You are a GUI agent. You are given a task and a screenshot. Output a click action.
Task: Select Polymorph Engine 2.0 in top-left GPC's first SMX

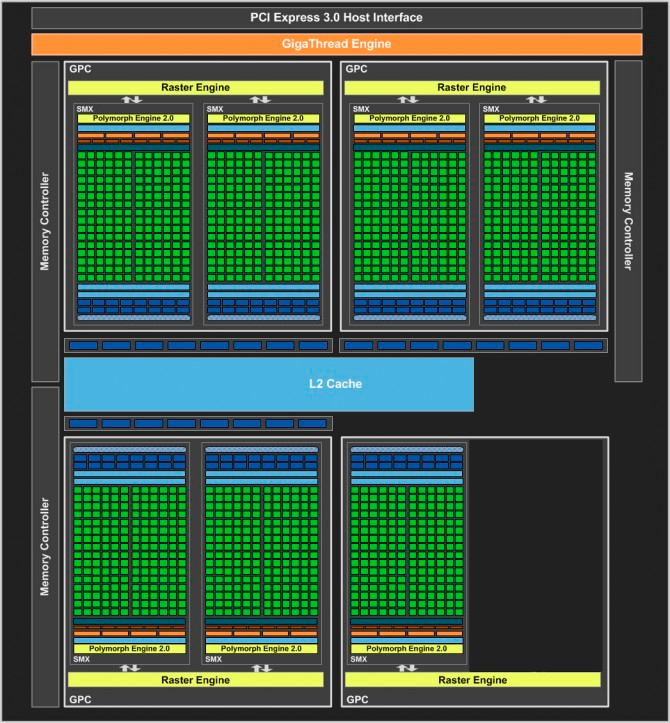(133, 119)
